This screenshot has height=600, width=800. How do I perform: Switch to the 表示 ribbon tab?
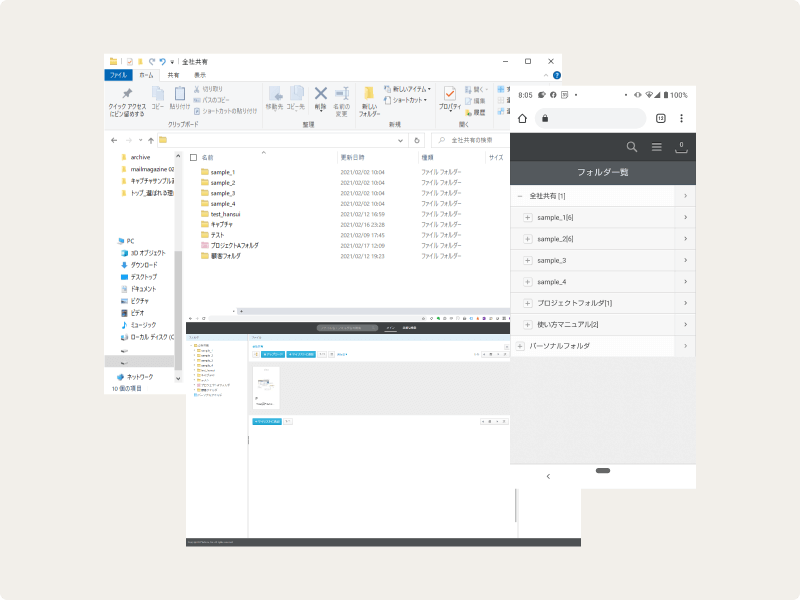tap(200, 75)
